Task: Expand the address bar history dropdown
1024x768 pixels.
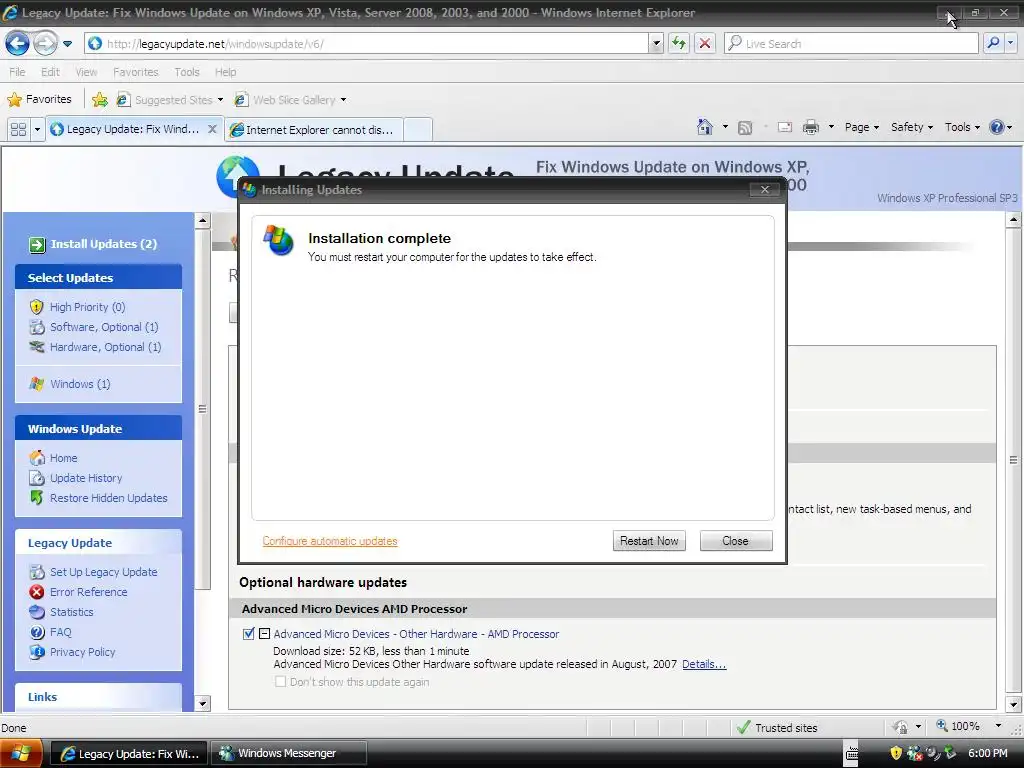Action: pyautogui.click(x=656, y=44)
